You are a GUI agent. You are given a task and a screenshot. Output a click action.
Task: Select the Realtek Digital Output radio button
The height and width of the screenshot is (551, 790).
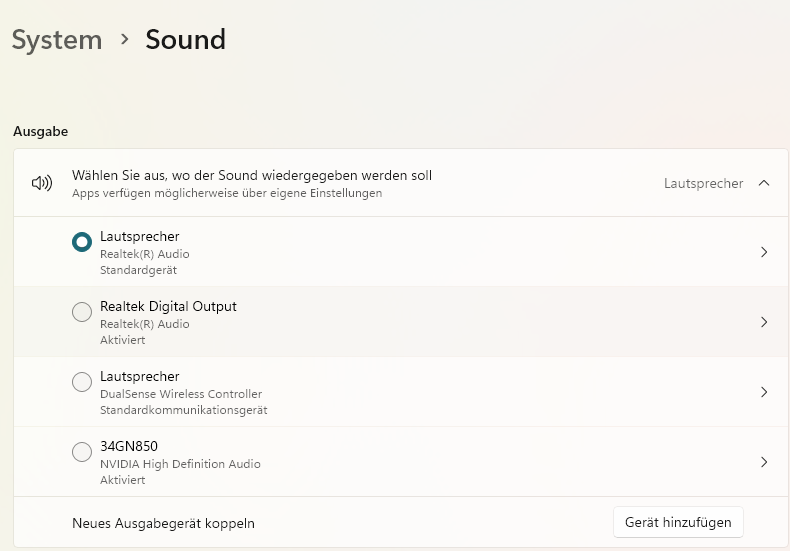[82, 312]
